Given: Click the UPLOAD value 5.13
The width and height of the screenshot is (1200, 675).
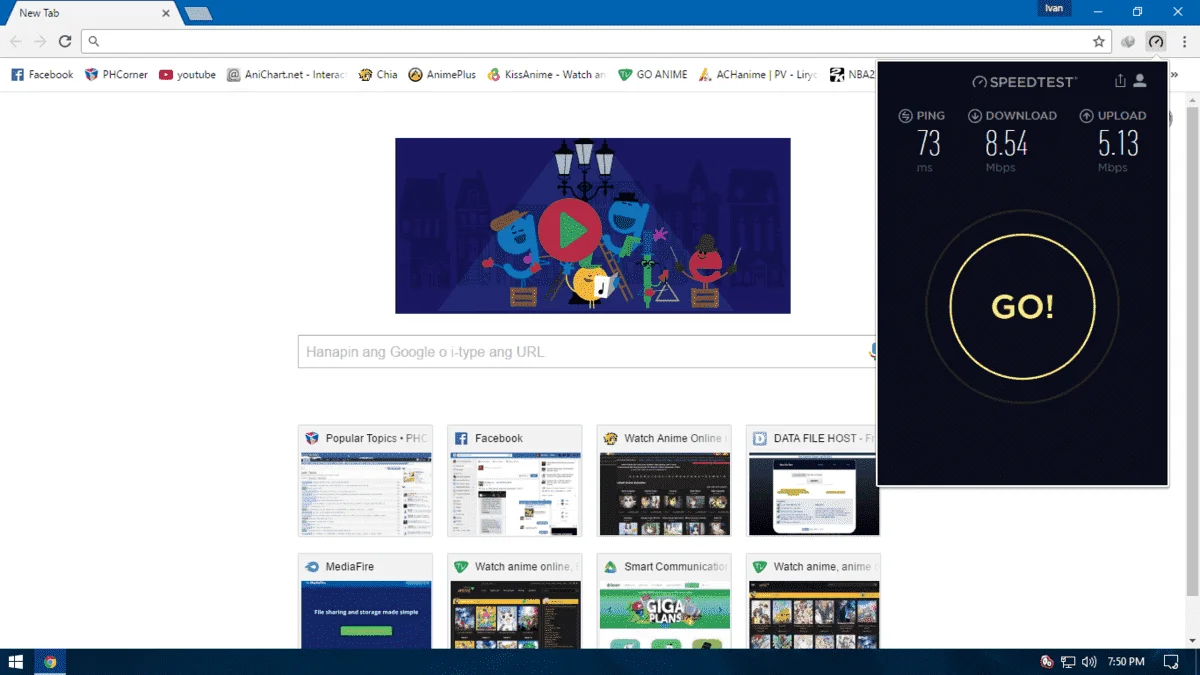Looking at the screenshot, I should (1119, 144).
